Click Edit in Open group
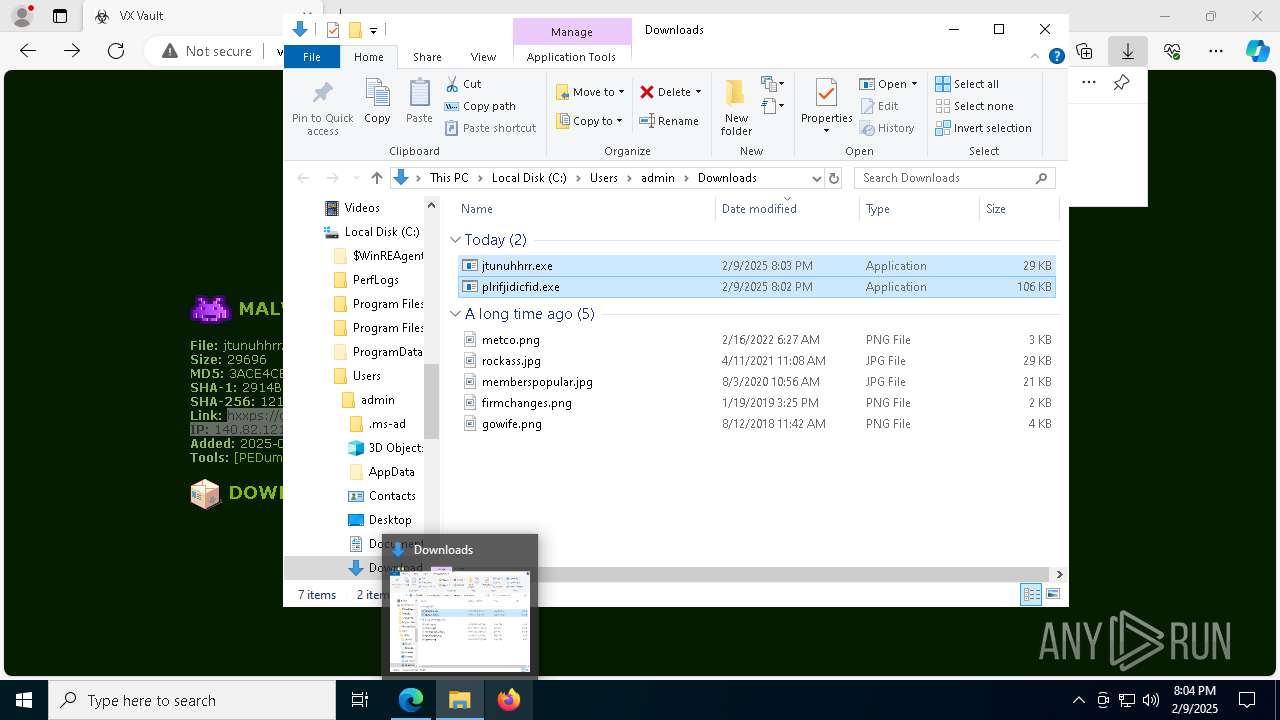Screen dimensions: 1280x720 [x=879, y=106]
